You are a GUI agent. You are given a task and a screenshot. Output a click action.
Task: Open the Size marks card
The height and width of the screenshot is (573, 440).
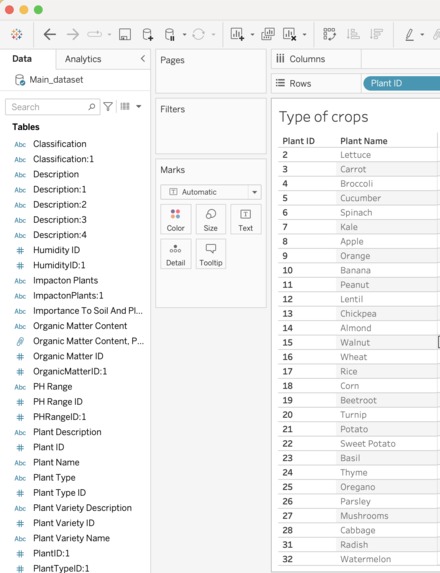point(210,220)
